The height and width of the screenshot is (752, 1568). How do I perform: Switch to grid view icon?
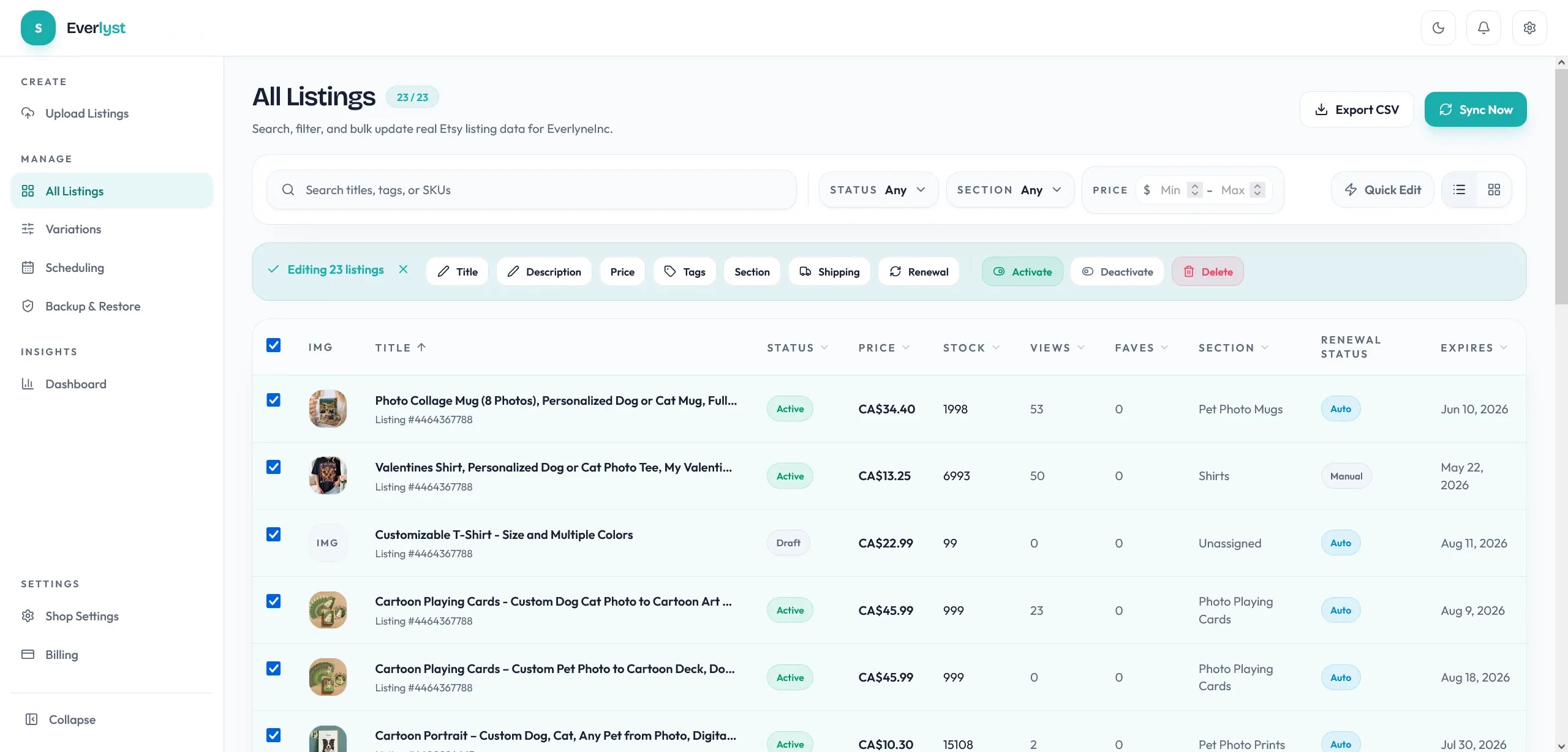[x=1494, y=190]
